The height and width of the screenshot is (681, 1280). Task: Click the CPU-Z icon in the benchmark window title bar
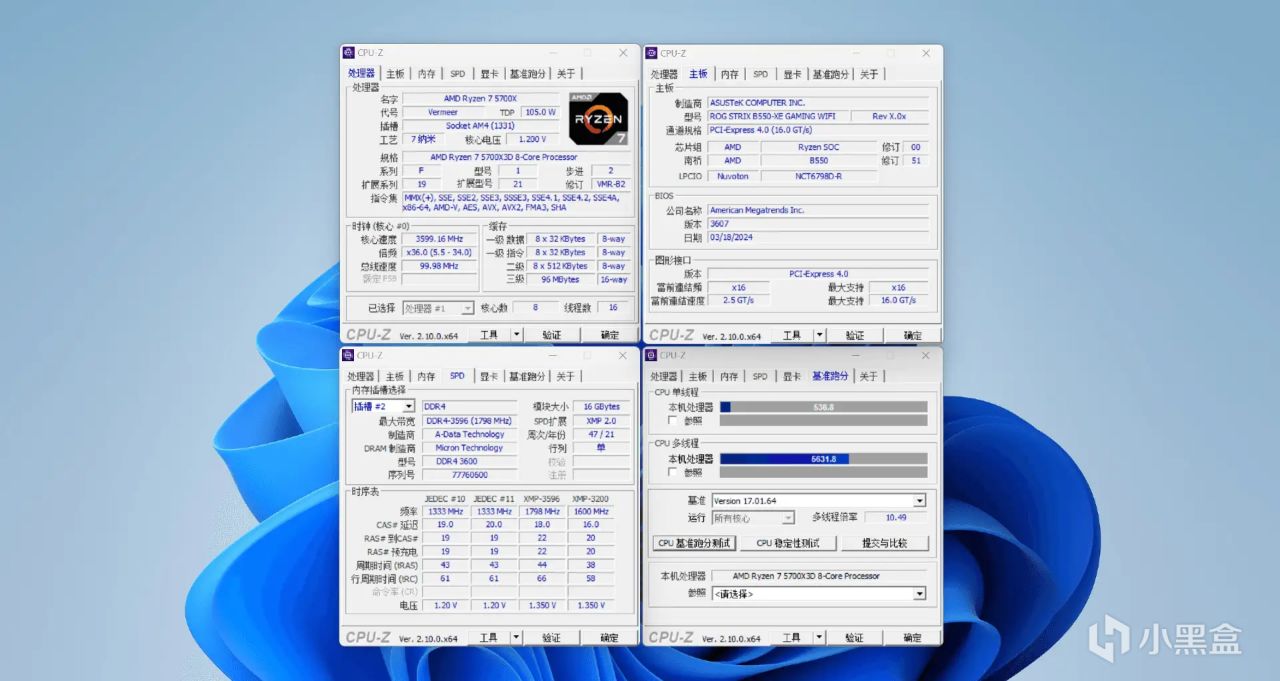(x=651, y=355)
